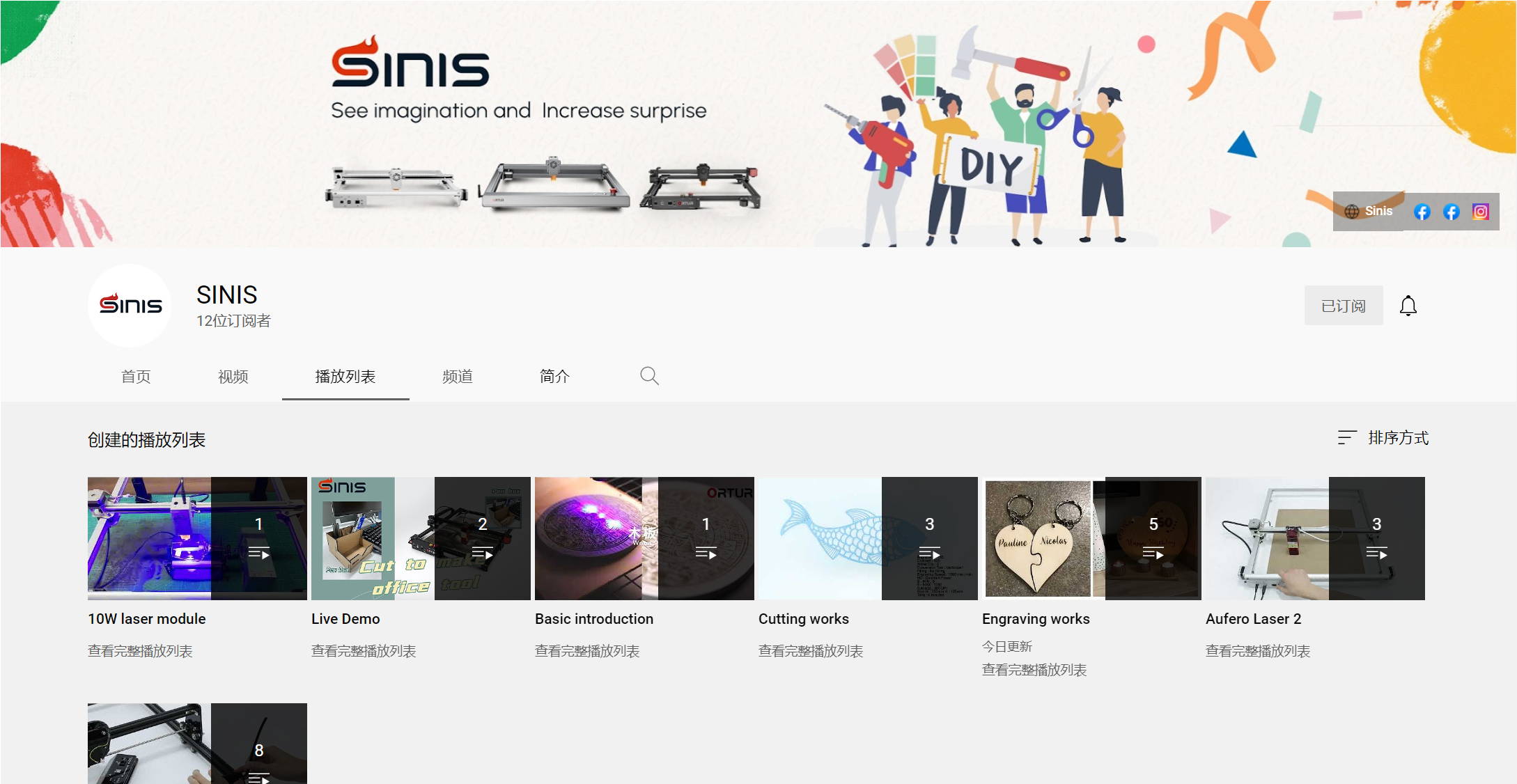Open the 10W laser module title link
Screen dimensions: 1517x784
pyautogui.click(x=147, y=619)
